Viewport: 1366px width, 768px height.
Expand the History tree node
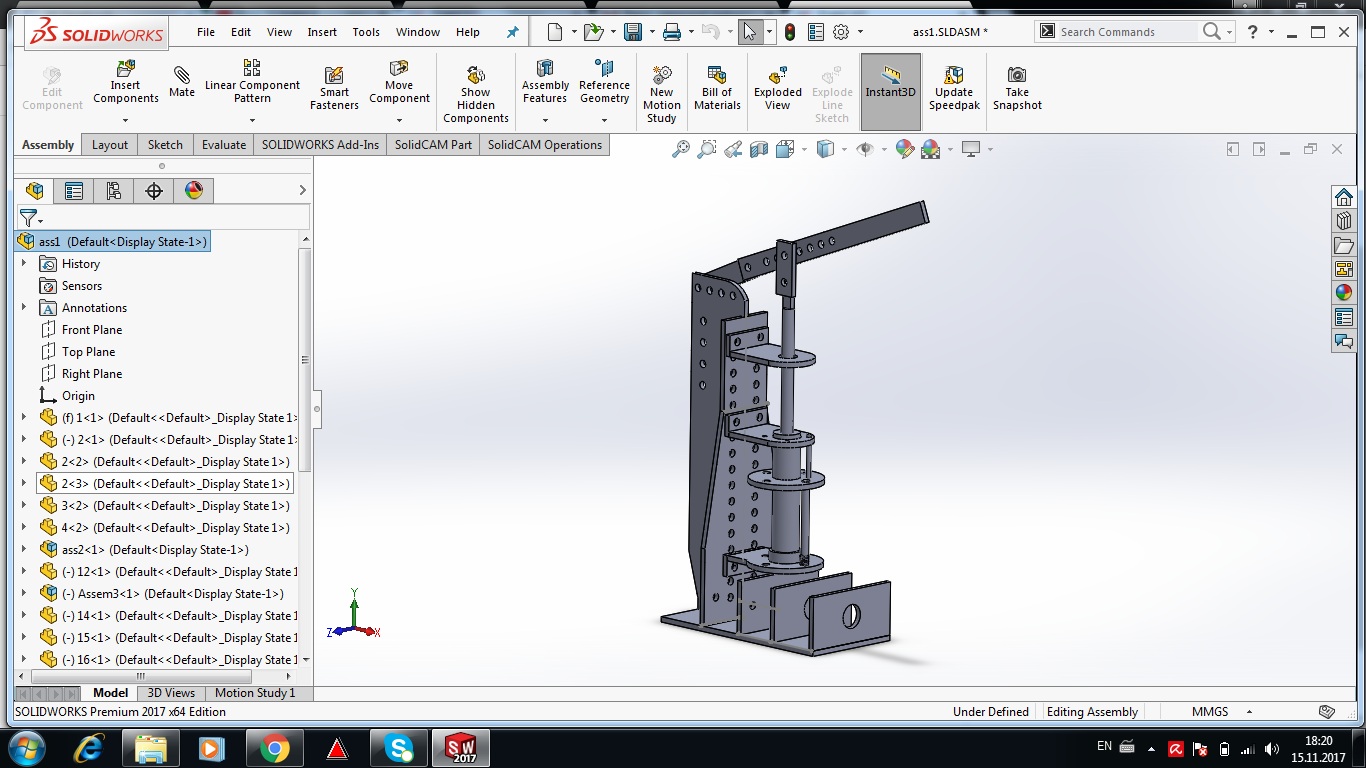tap(24, 264)
